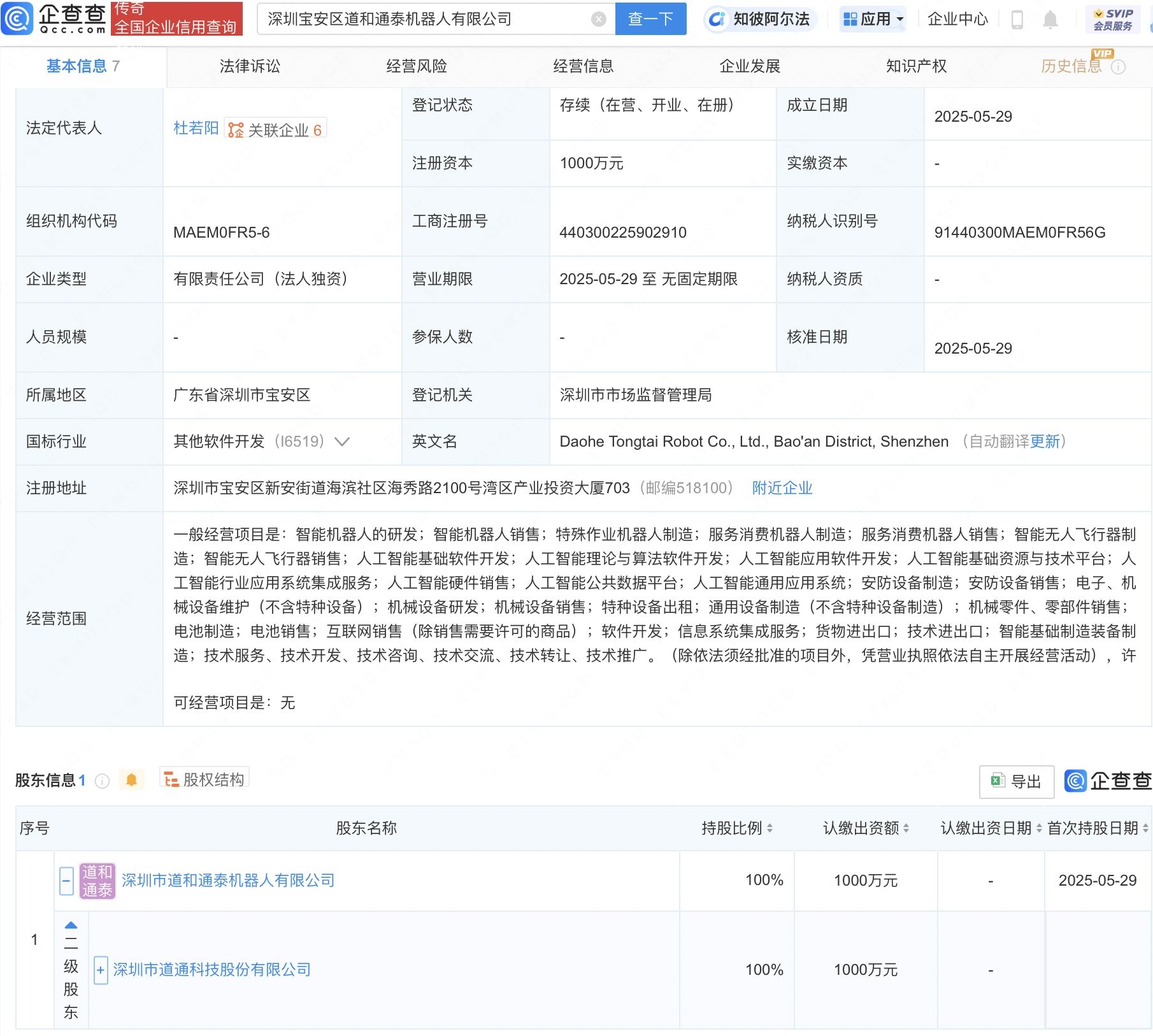
Task: Switch to 经营风险 tab
Action: point(417,66)
